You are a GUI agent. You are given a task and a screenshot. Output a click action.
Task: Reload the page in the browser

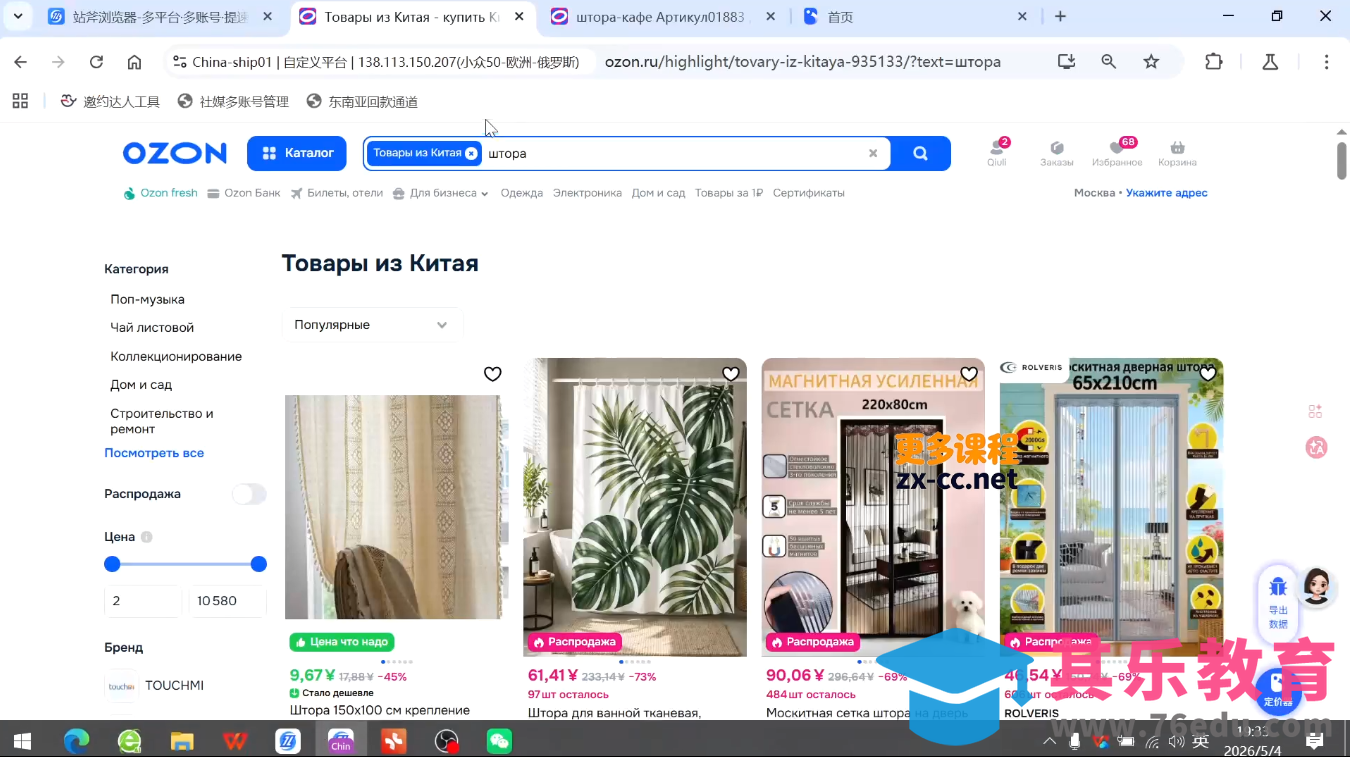[96, 62]
